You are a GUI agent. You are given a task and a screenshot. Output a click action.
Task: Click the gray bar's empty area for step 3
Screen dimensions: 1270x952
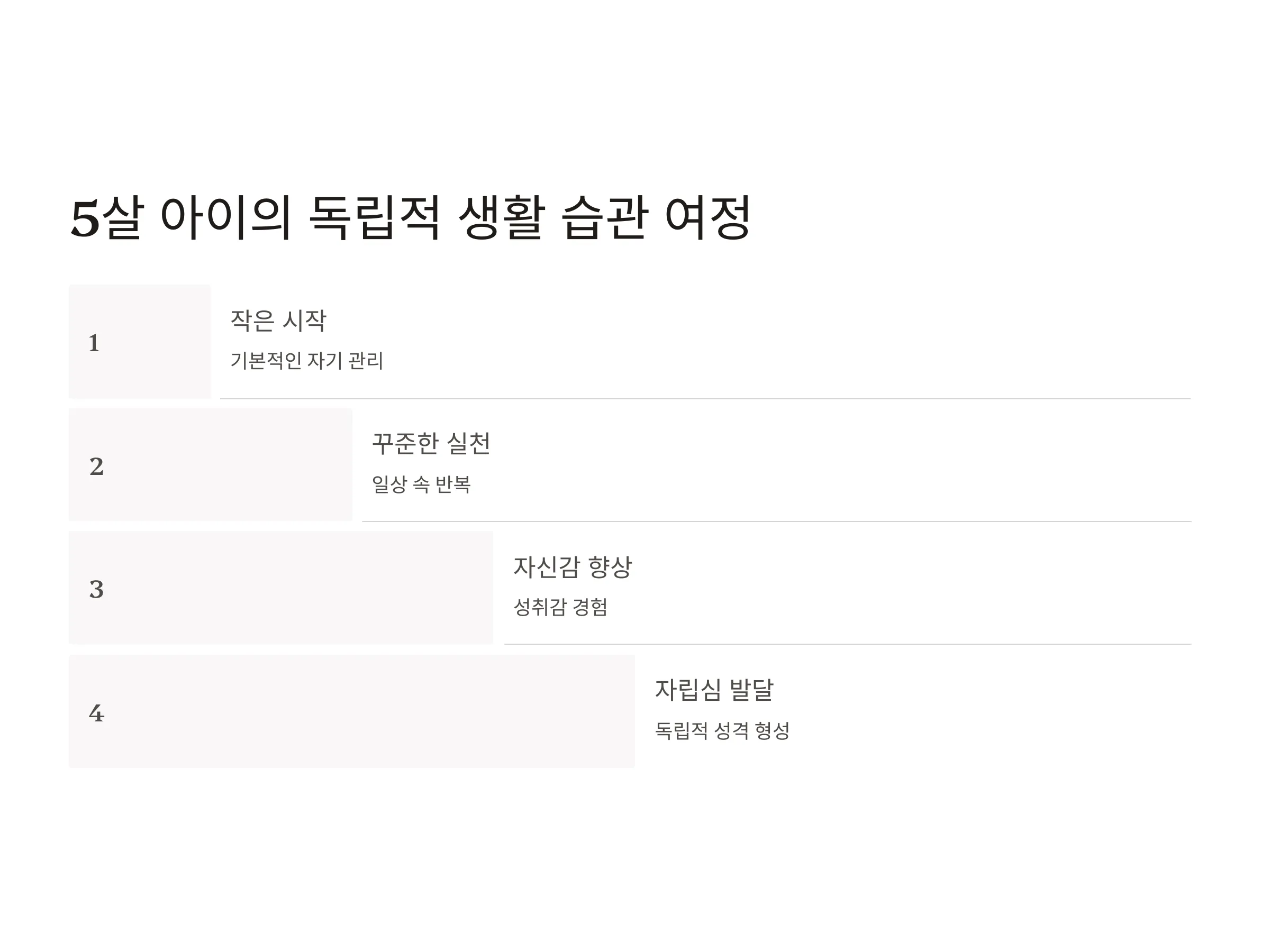[298, 588]
